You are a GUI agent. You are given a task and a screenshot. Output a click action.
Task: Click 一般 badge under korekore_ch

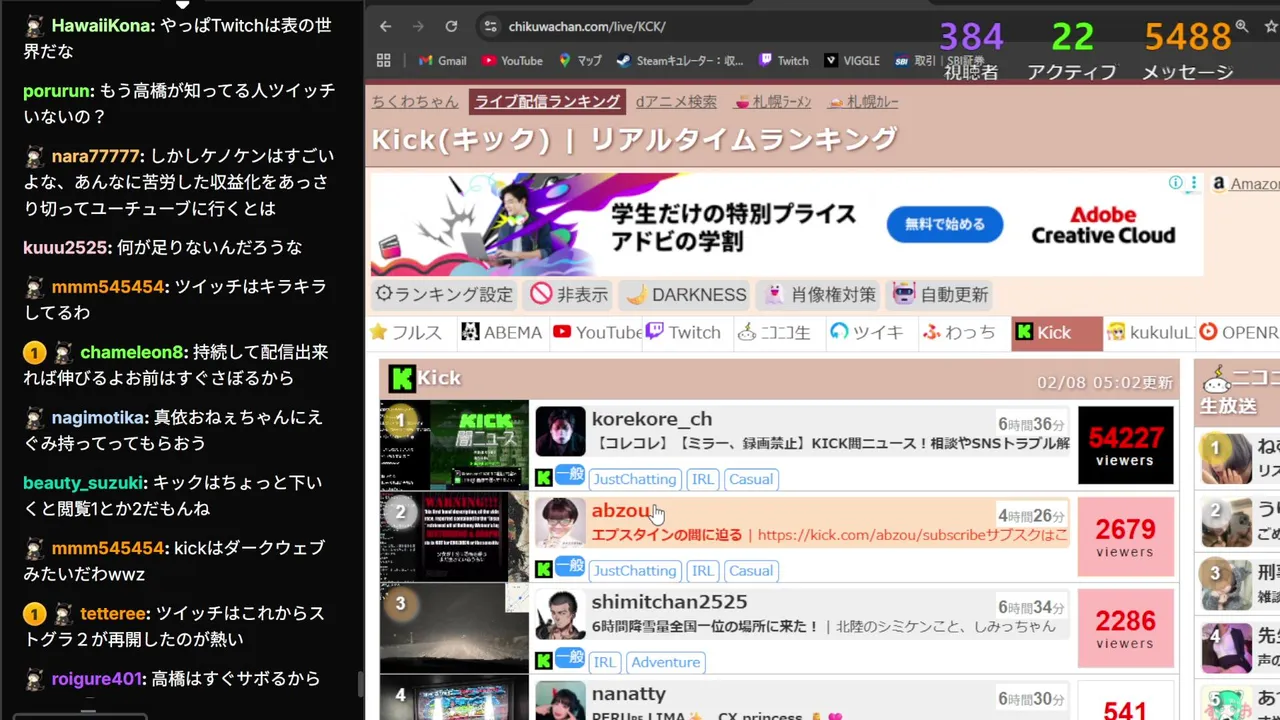[570, 475]
